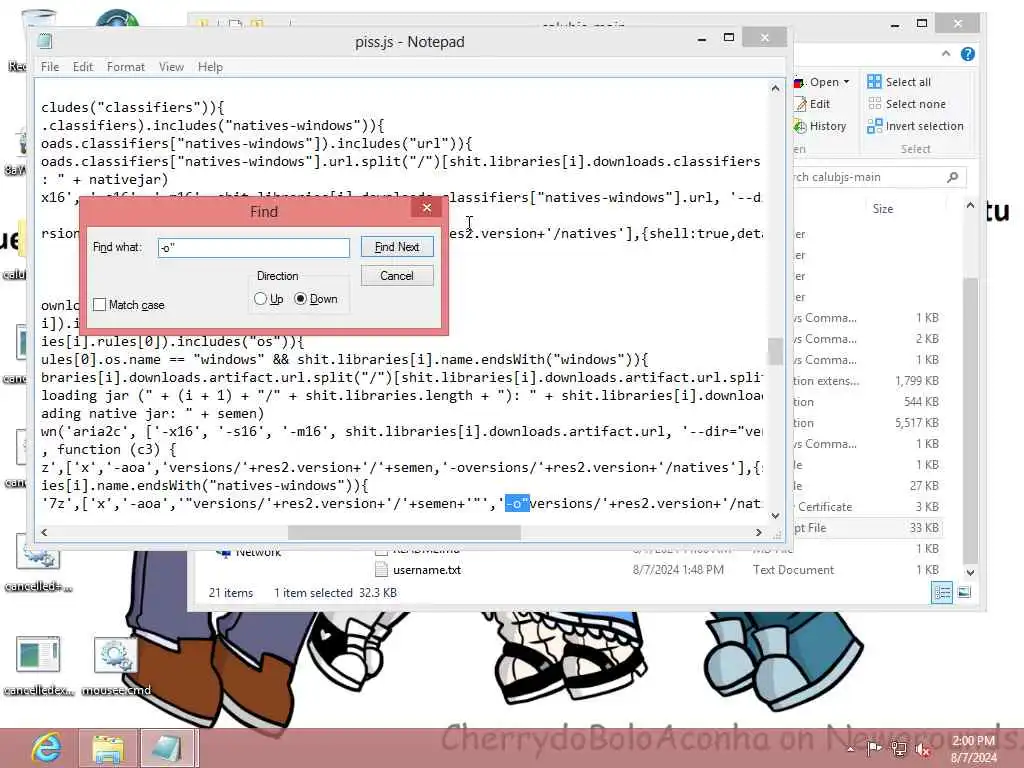Viewport: 1024px width, 768px height.
Task: Click Explorer file list scroll down arrow
Action: pos(970,572)
